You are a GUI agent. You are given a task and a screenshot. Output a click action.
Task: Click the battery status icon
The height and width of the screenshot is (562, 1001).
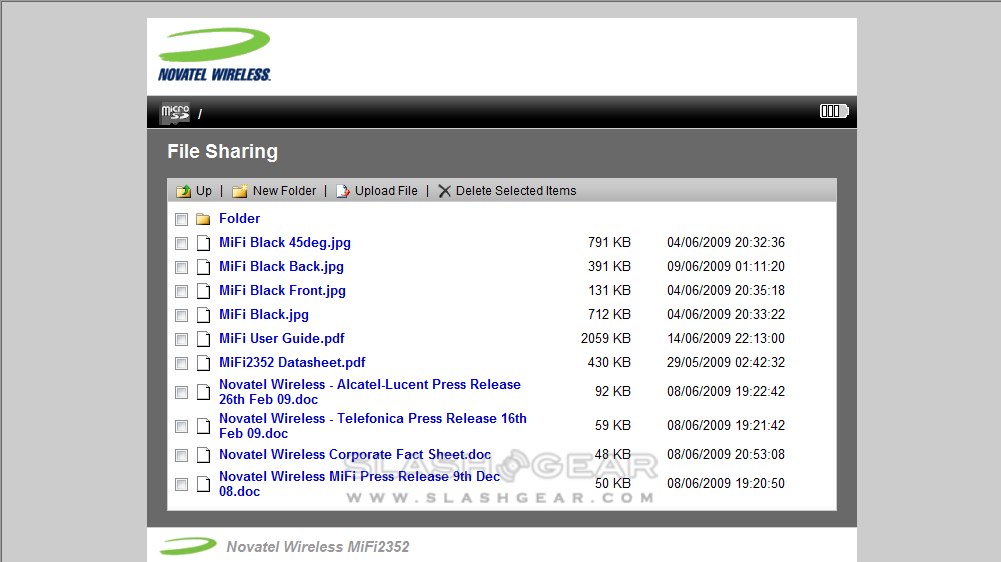click(834, 111)
